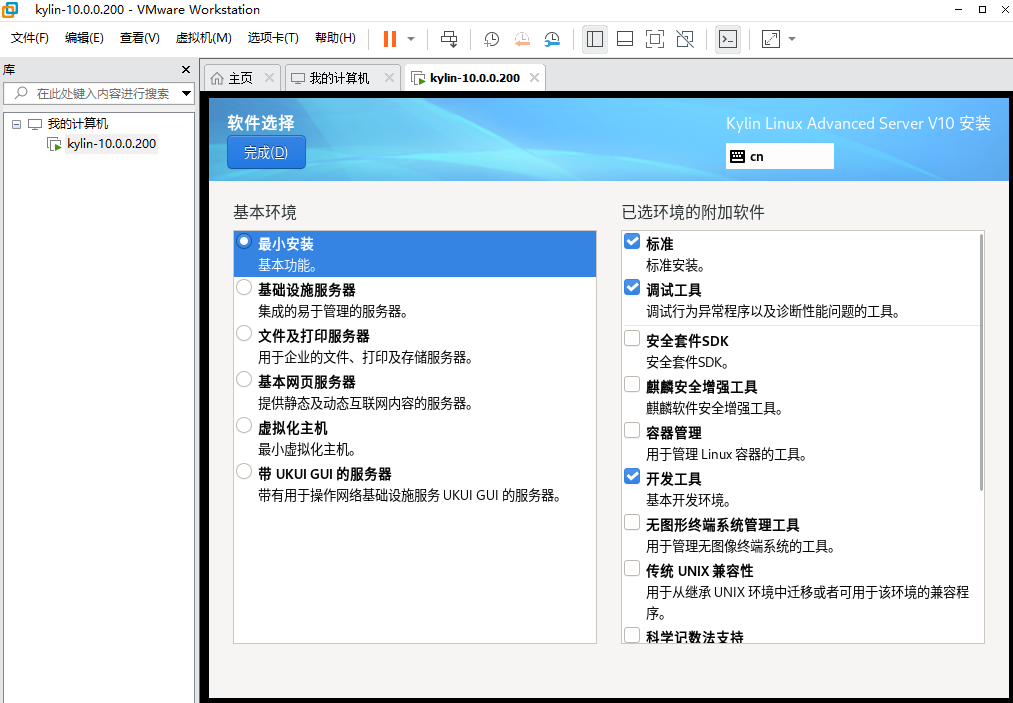This screenshot has height=703, width=1013.
Task: Open the stretch display dropdown arrow
Action: click(x=792, y=39)
